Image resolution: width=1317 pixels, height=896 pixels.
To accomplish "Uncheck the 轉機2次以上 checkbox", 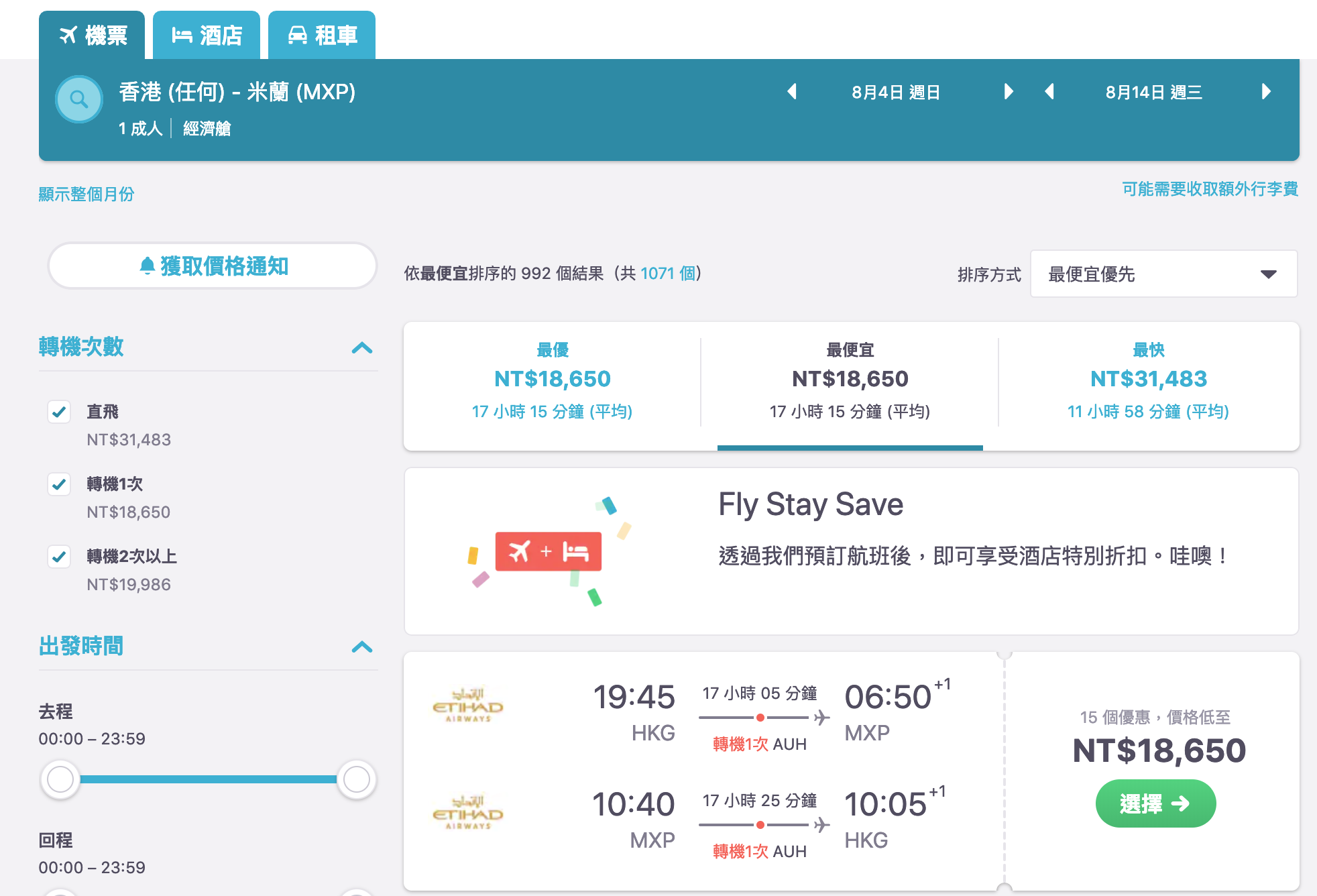I will (59, 557).
